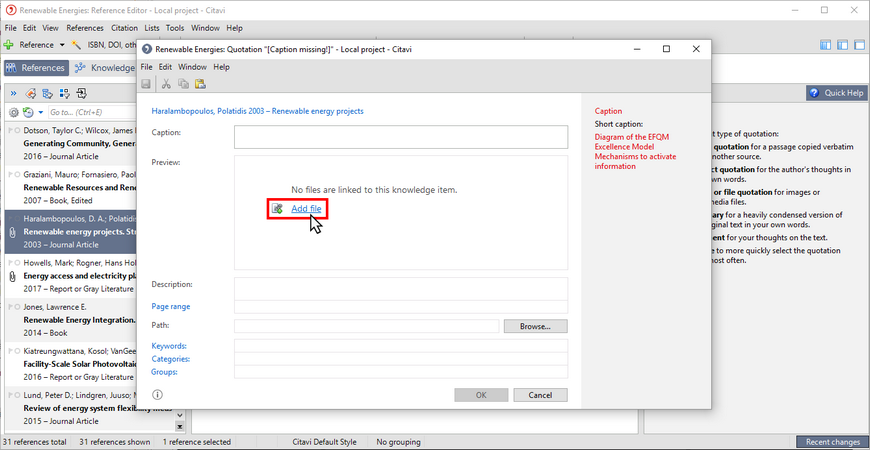Click the Keywords link label

[169, 346]
